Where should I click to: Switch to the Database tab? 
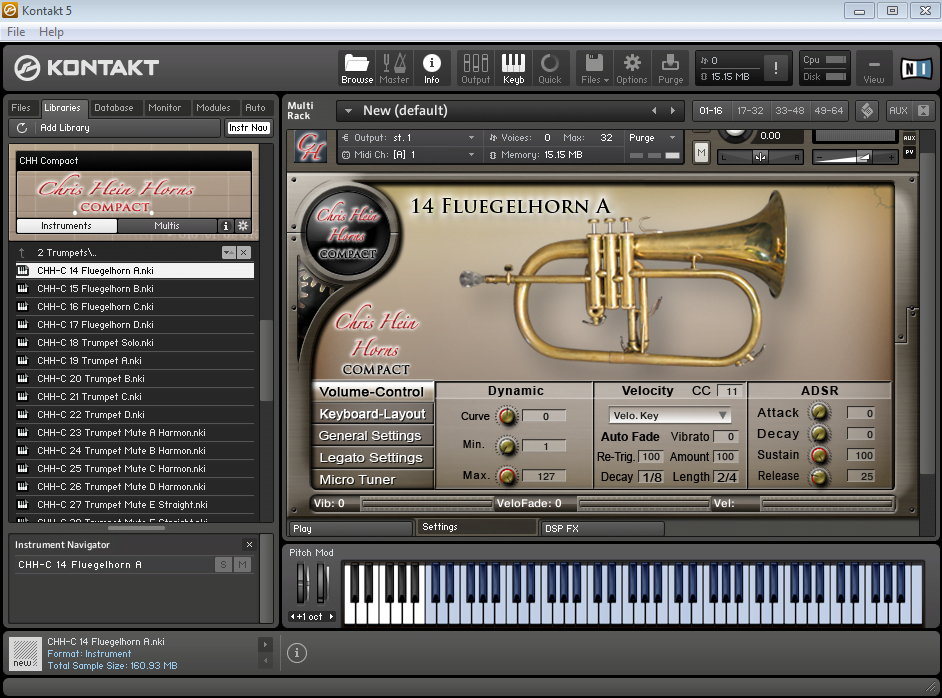click(114, 108)
